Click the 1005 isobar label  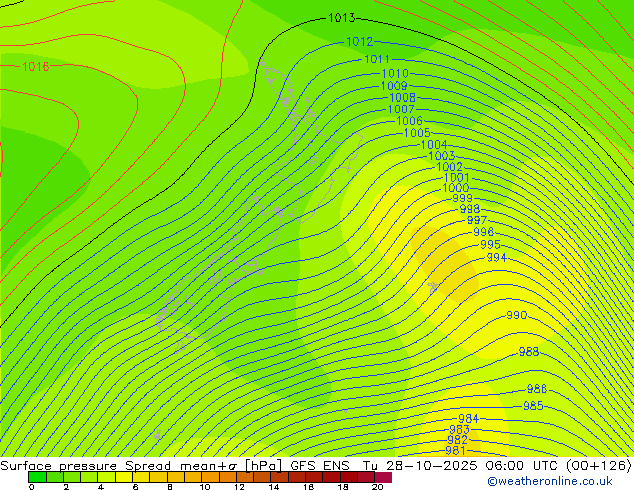(x=417, y=133)
